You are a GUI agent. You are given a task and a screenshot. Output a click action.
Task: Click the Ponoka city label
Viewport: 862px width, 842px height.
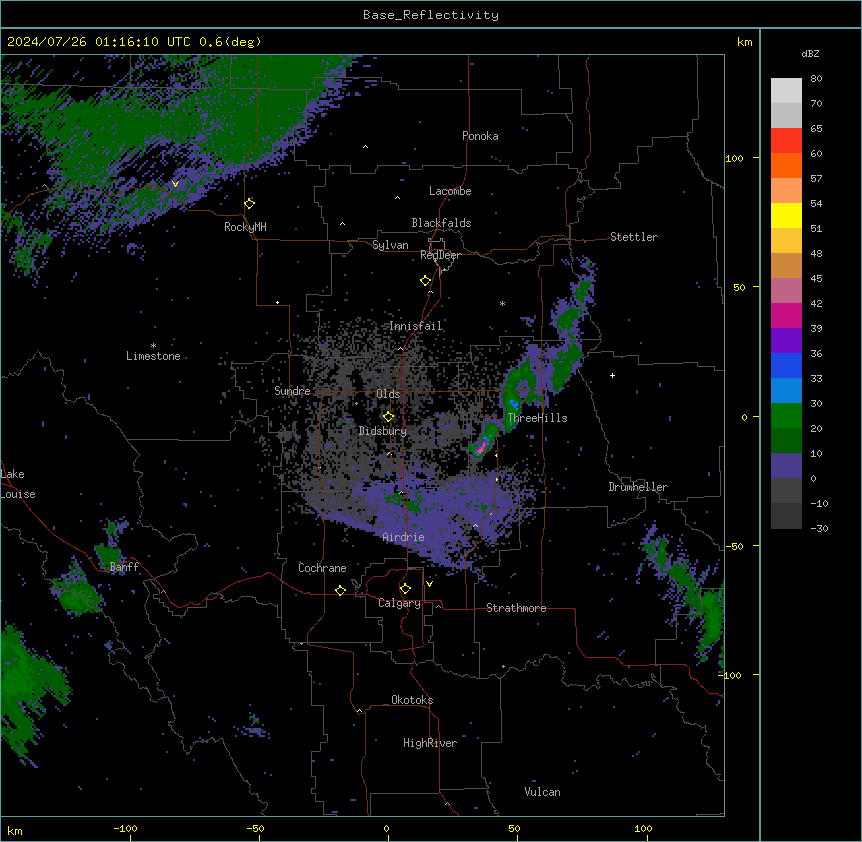coord(480,136)
